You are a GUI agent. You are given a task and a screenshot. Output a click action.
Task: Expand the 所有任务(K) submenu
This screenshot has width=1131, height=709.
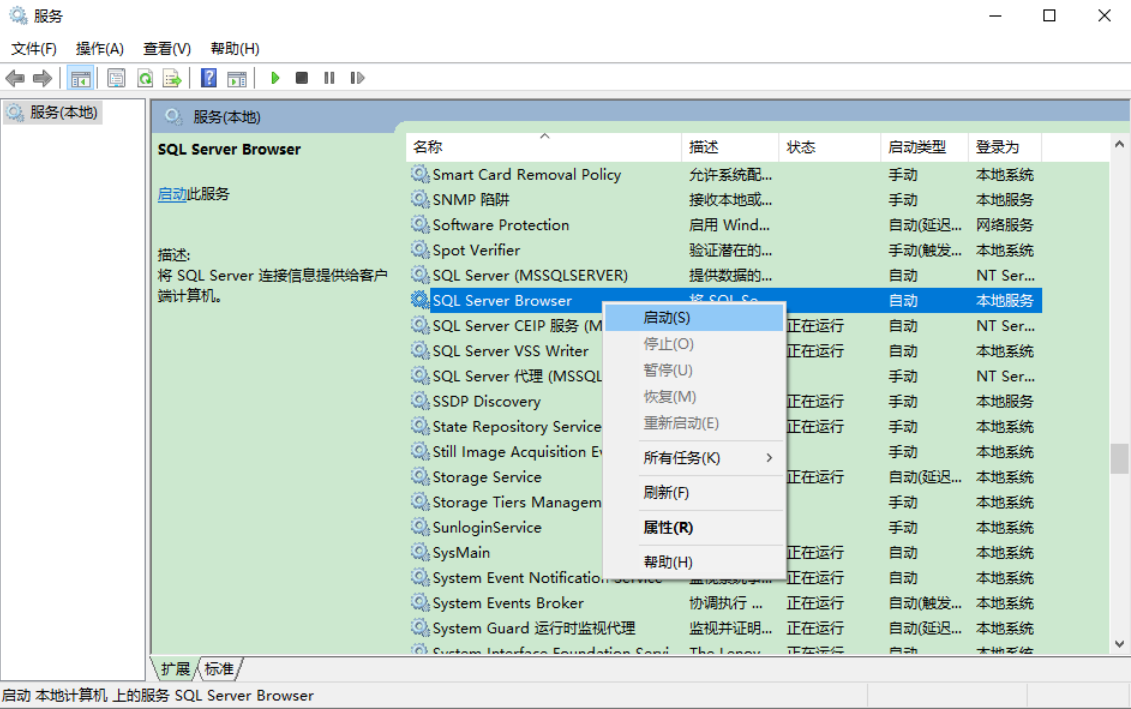click(x=694, y=458)
